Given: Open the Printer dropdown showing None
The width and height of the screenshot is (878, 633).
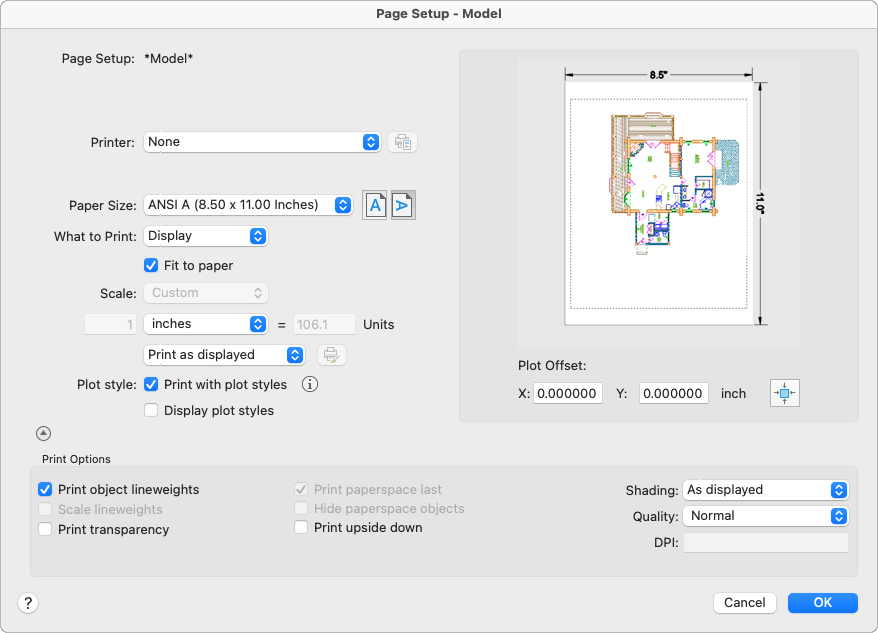Looking at the screenshot, I should click(262, 142).
